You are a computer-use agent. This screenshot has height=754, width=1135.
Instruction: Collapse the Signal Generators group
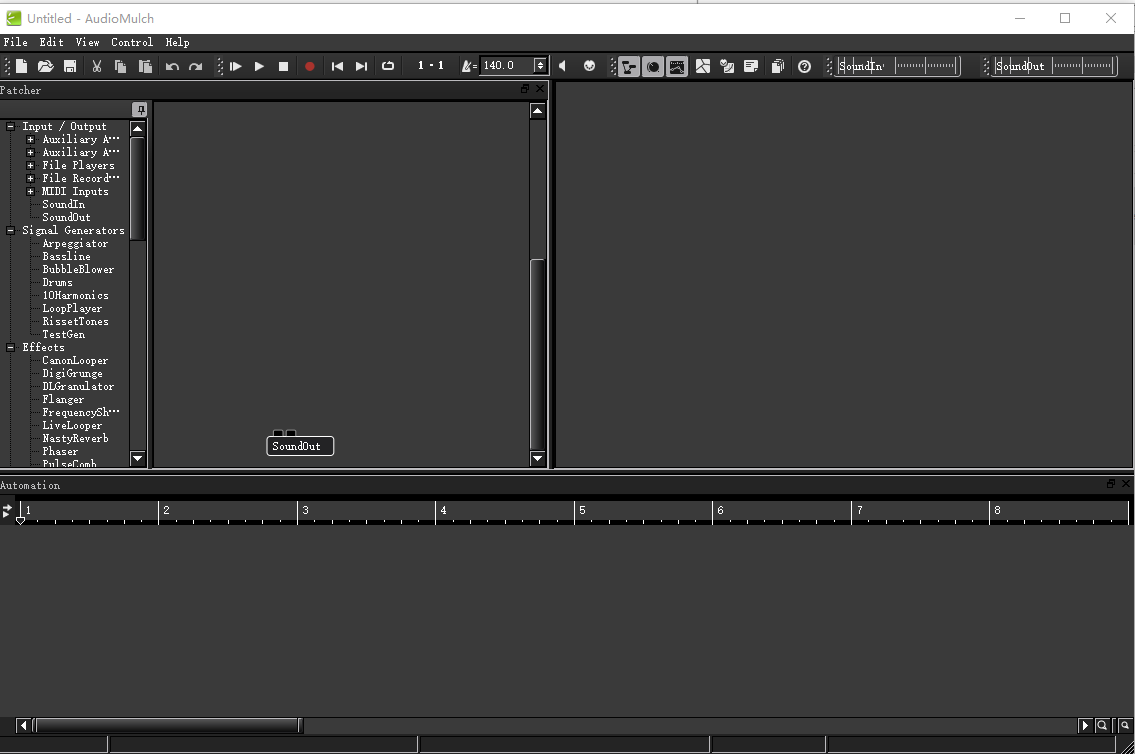(x=11, y=230)
